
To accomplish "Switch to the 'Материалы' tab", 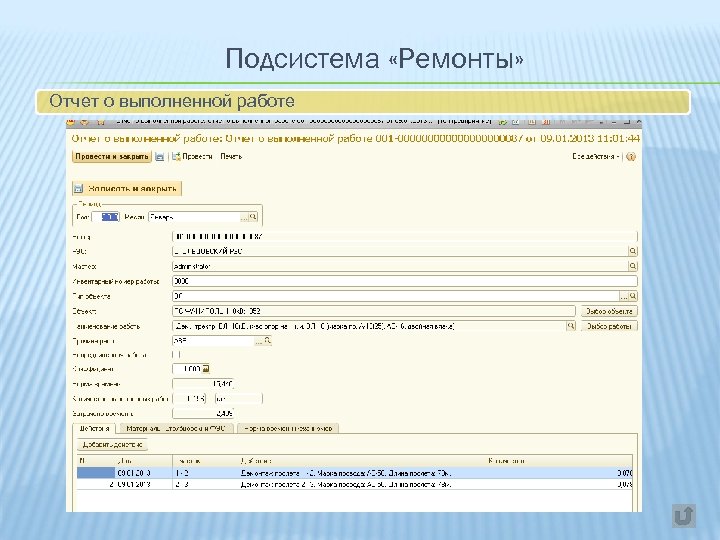I will [176, 428].
